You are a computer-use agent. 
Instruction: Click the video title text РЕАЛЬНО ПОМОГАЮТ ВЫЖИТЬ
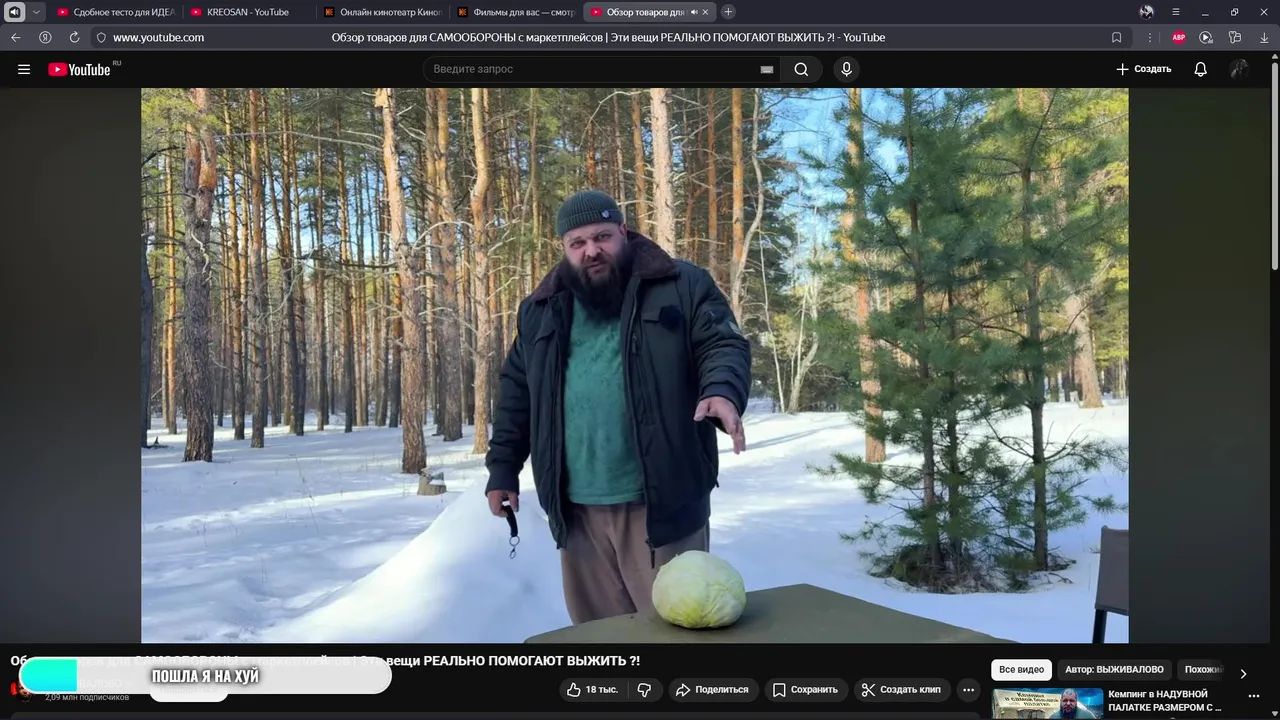(x=531, y=661)
